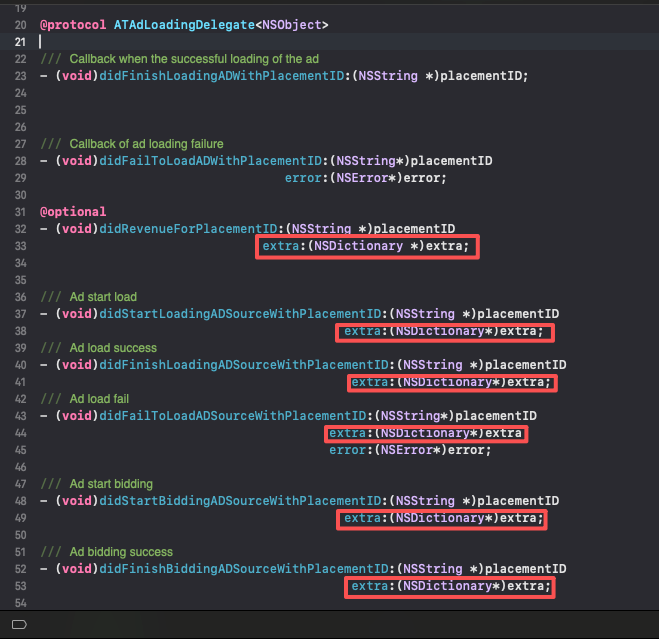Click comment 'Callback when the successful loading of the ad'
The height and width of the screenshot is (639, 659).
[x=194, y=59]
